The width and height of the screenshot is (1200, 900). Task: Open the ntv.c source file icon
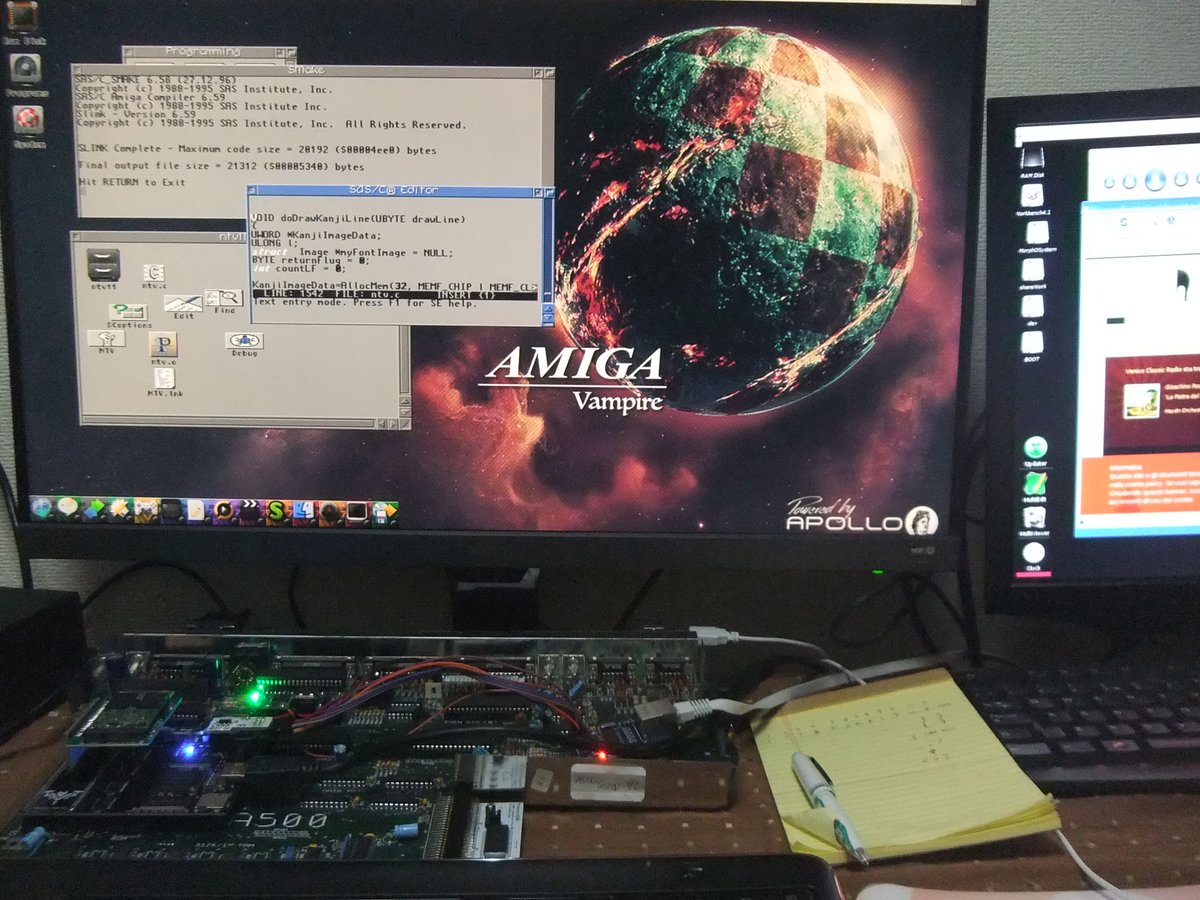click(154, 275)
